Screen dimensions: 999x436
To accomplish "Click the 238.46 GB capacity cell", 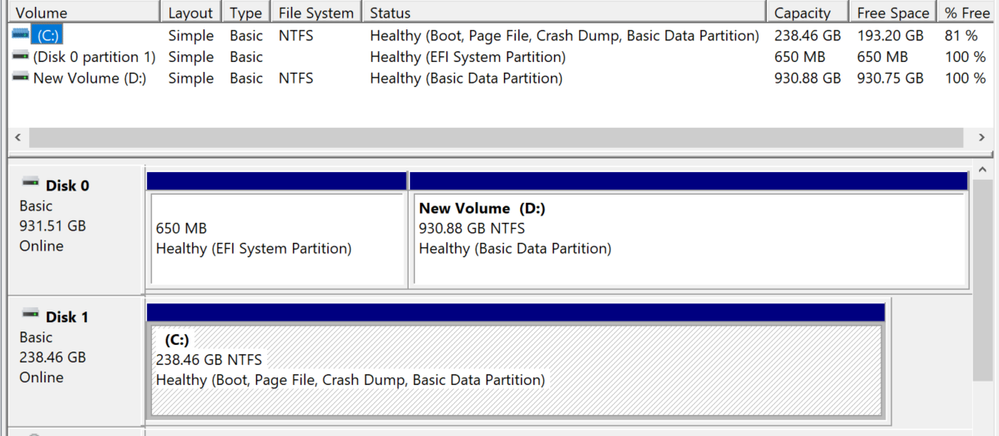I will pyautogui.click(x=807, y=36).
